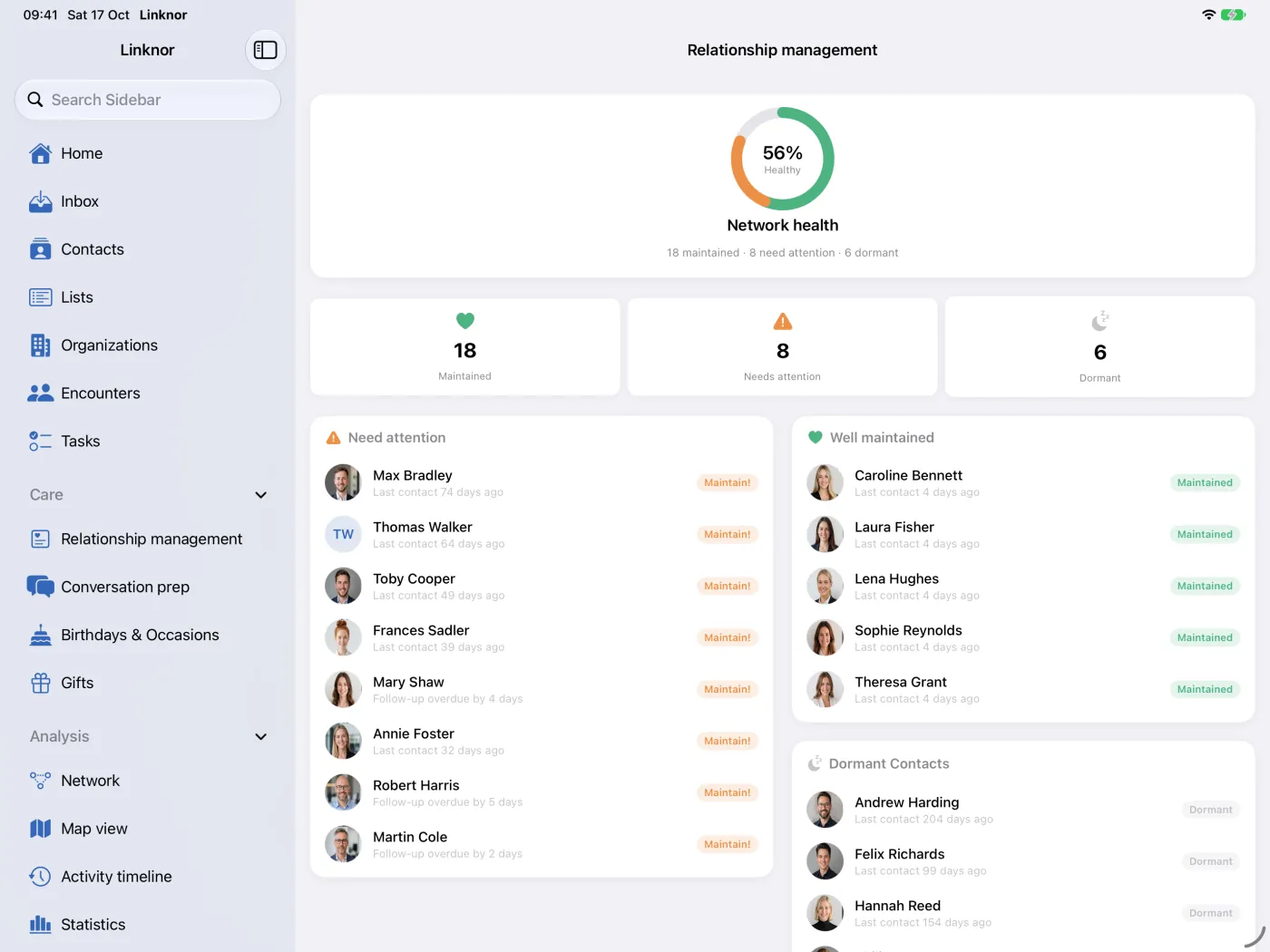Open the Conversation prep bubbles icon
The image size is (1270, 952).
[x=41, y=587]
